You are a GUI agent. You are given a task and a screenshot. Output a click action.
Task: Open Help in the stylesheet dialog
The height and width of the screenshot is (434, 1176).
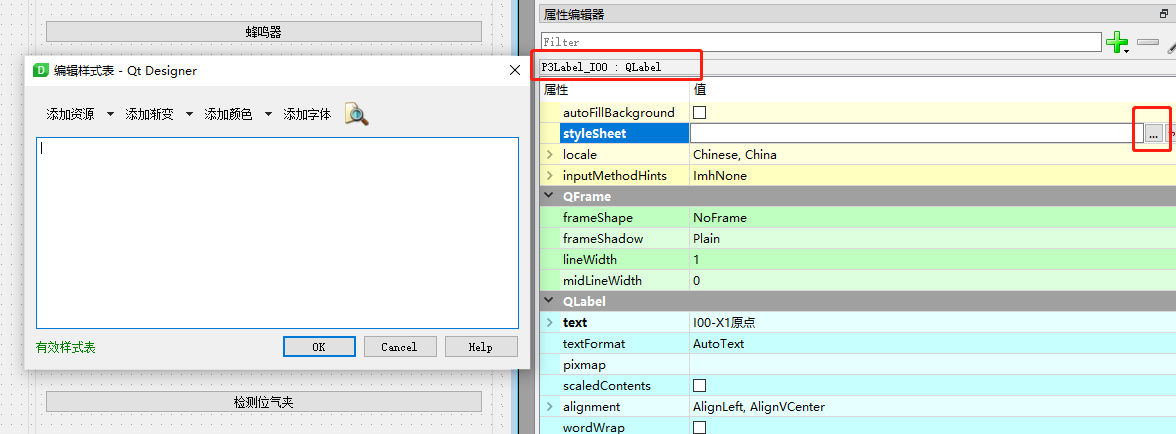click(x=481, y=346)
